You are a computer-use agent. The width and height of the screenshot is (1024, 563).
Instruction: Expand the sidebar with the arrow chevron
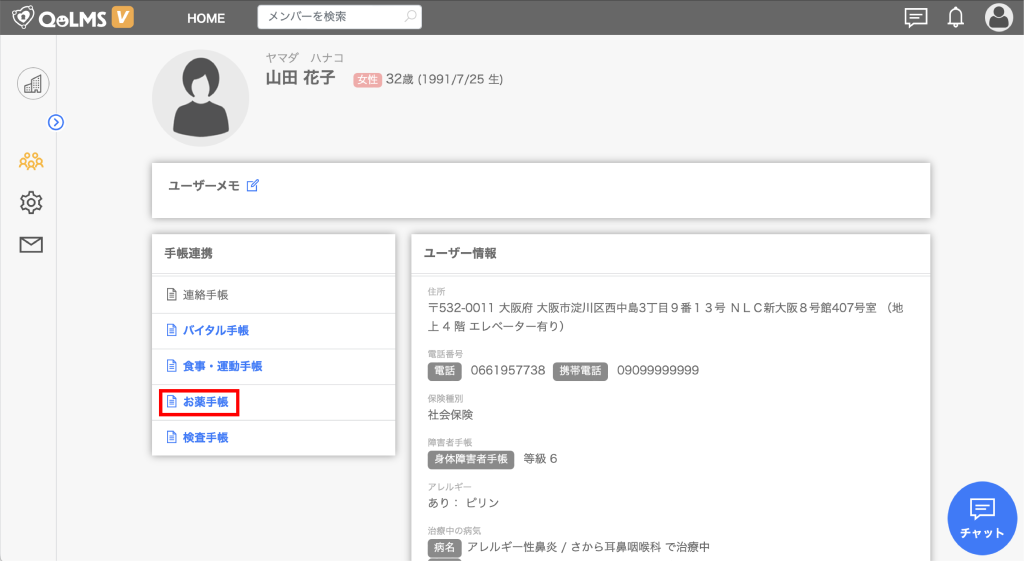[56, 122]
